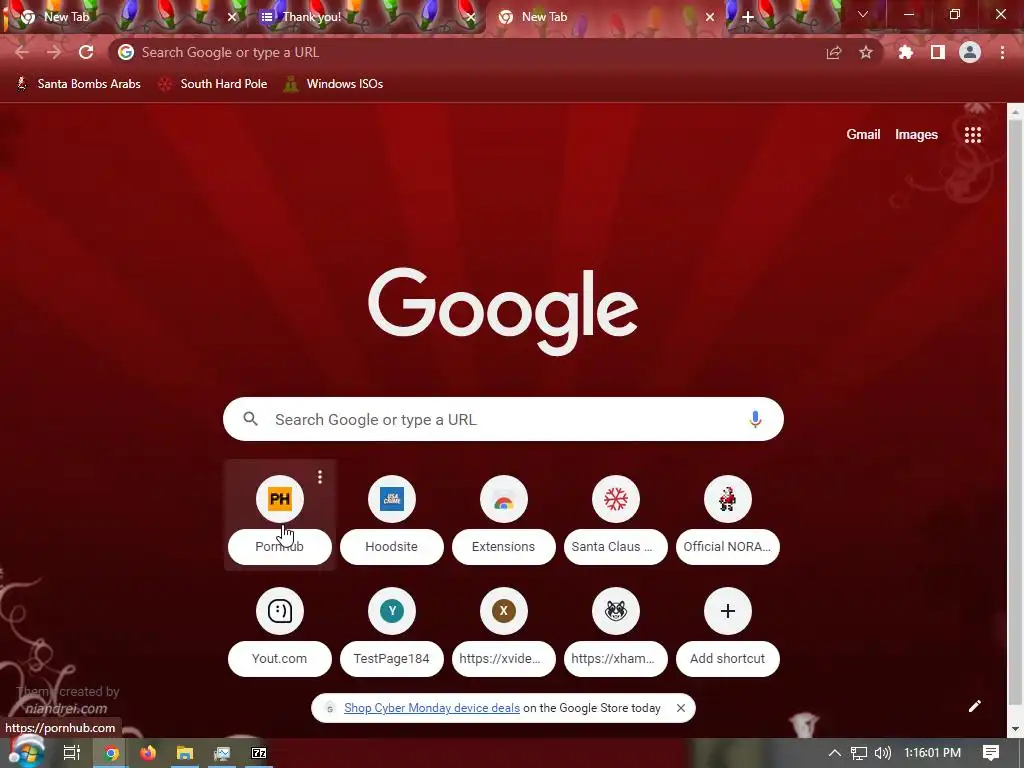
Task: Toggle the side panel icon
Action: click(938, 52)
